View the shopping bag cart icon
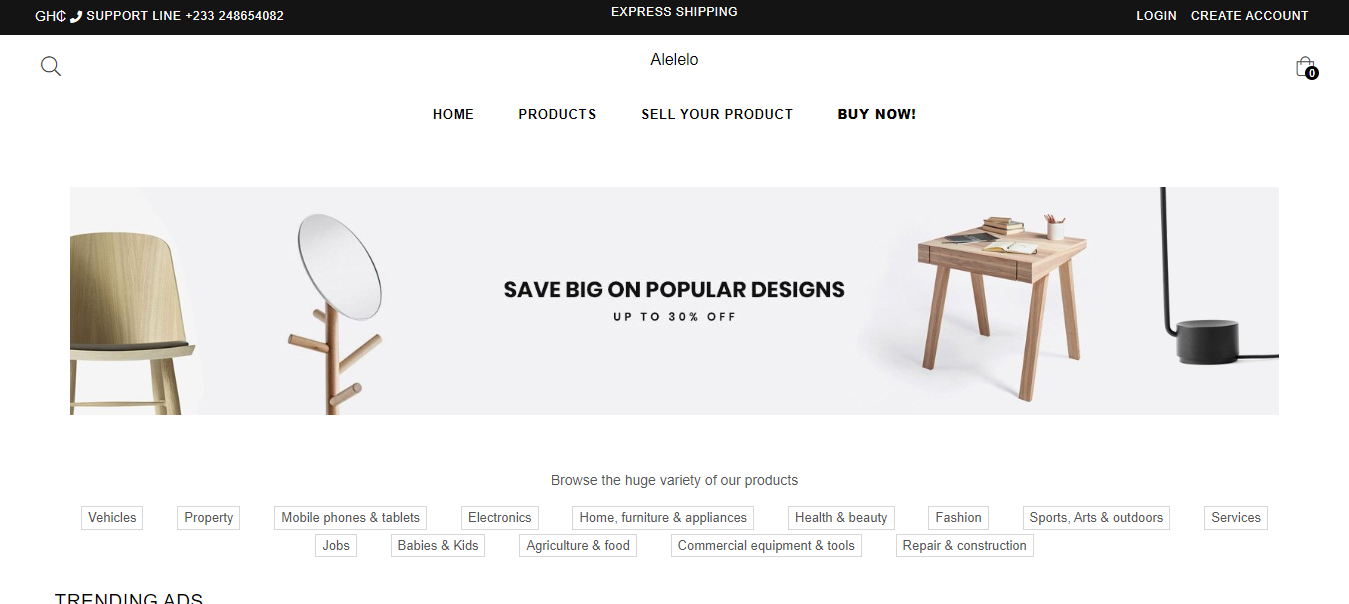1349x604 pixels. (1305, 64)
